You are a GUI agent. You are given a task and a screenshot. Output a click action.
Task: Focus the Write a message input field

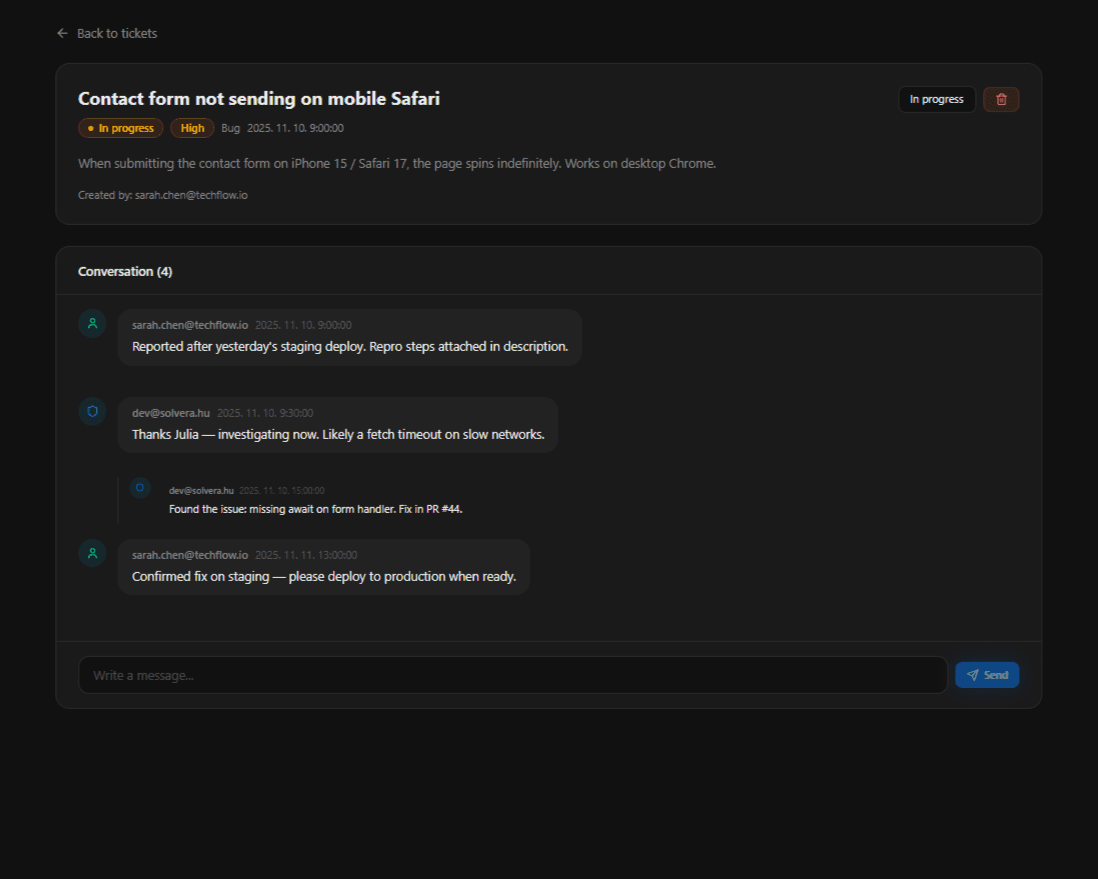click(x=513, y=675)
